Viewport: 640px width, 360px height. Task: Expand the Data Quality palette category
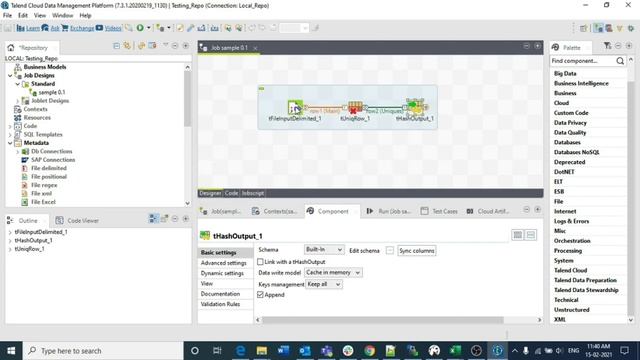570,133
